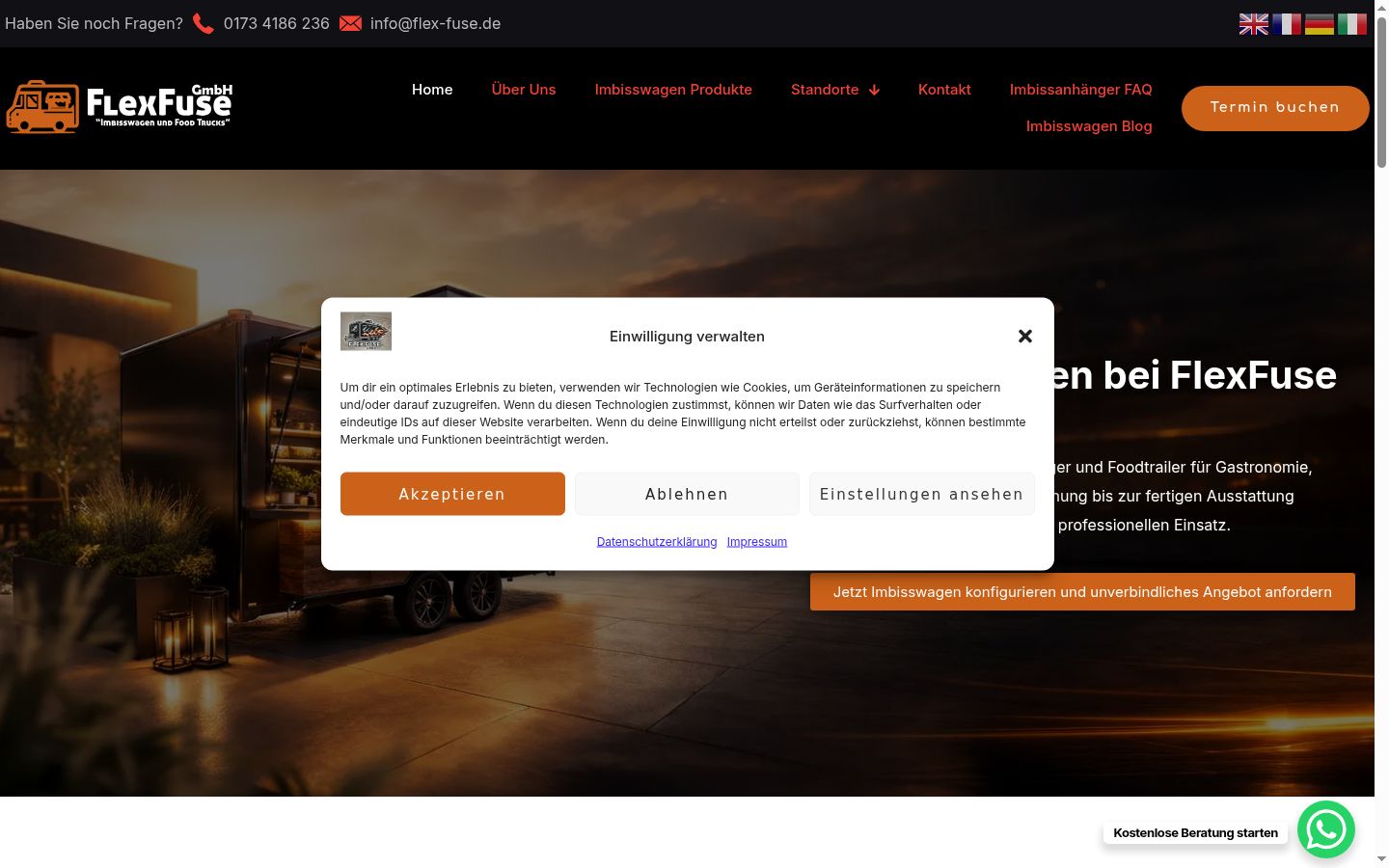Decline cookies with Ablehnen

(x=687, y=494)
